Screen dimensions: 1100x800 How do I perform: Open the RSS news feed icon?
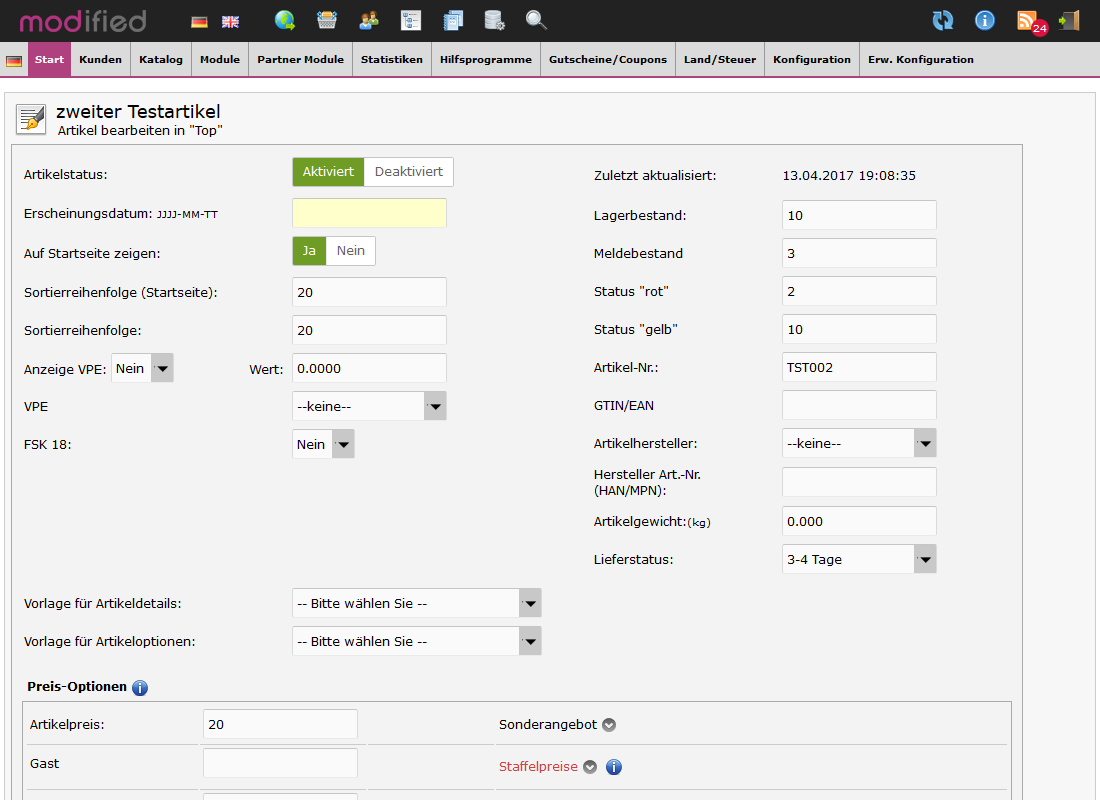tap(1028, 21)
